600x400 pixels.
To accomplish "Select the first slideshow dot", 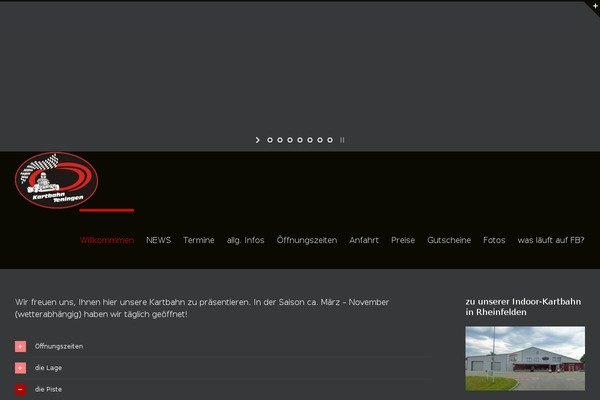I will 270,140.
